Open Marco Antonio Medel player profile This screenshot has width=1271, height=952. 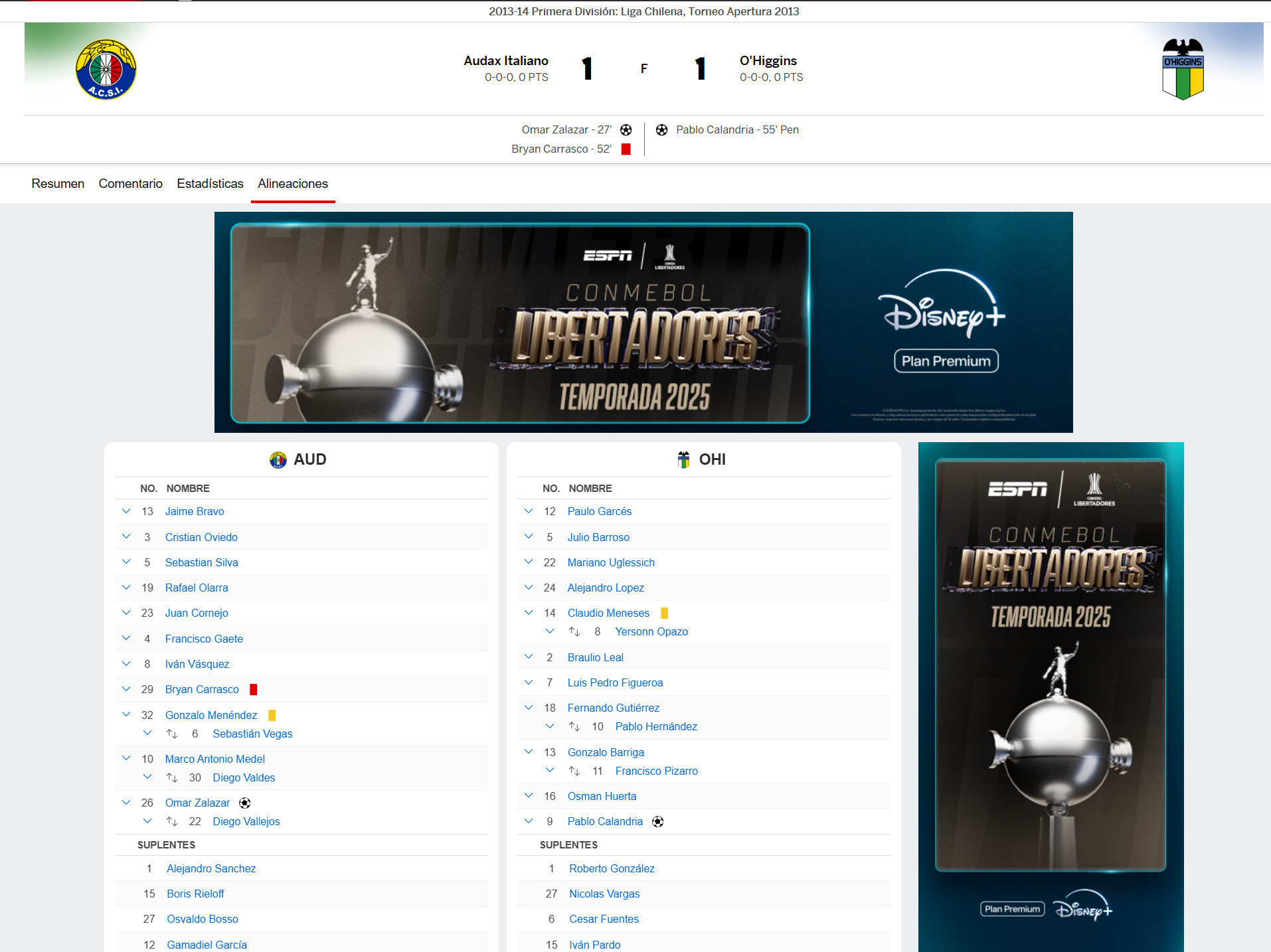(214, 759)
